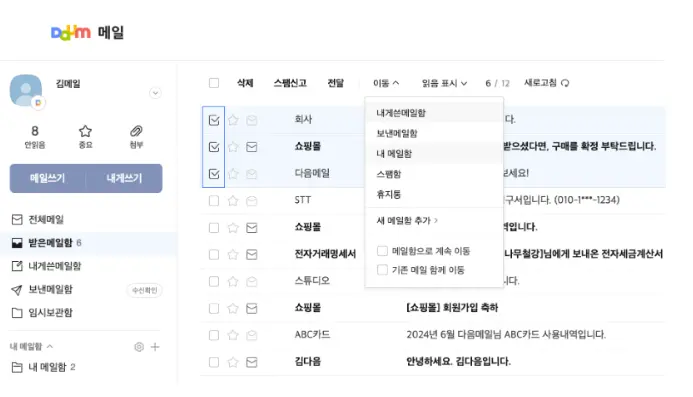
Task: Check the 전자거래명세서 mail checkbox
Action: 214,255
